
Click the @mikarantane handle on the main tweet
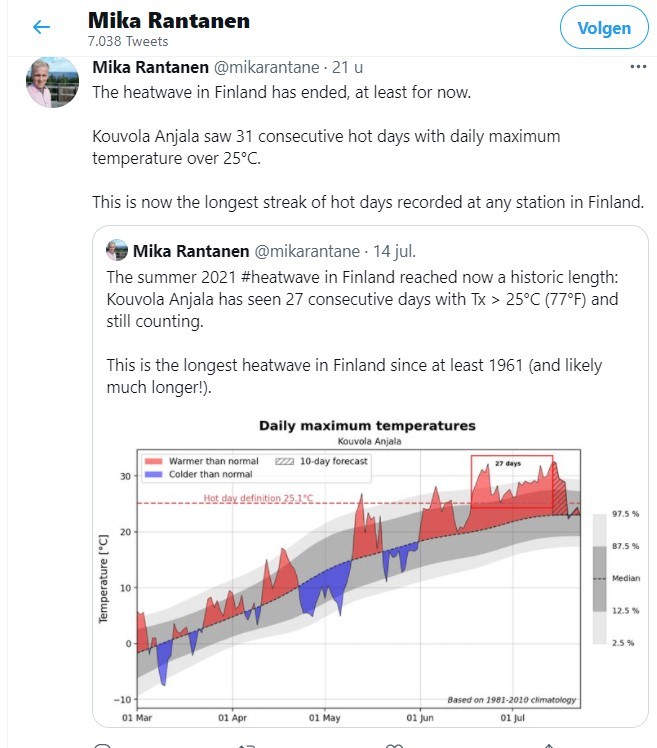(266, 68)
